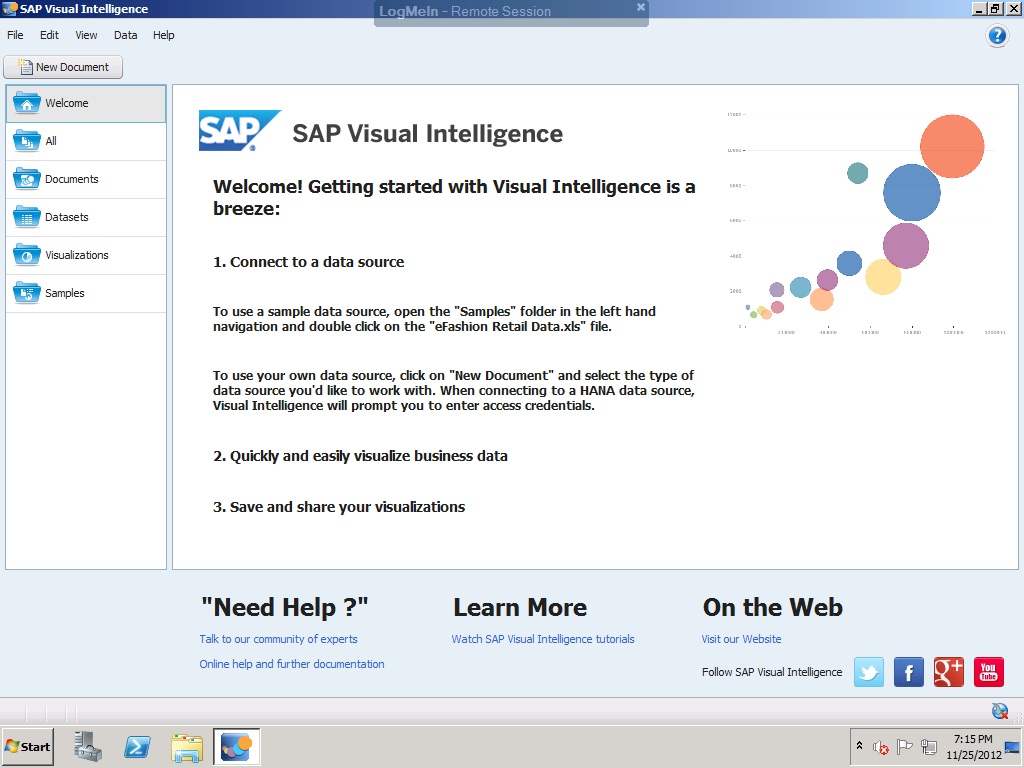The width and height of the screenshot is (1024, 768).
Task: Close the LogMeIn Remote Session banner
Action: pyautogui.click(x=641, y=7)
